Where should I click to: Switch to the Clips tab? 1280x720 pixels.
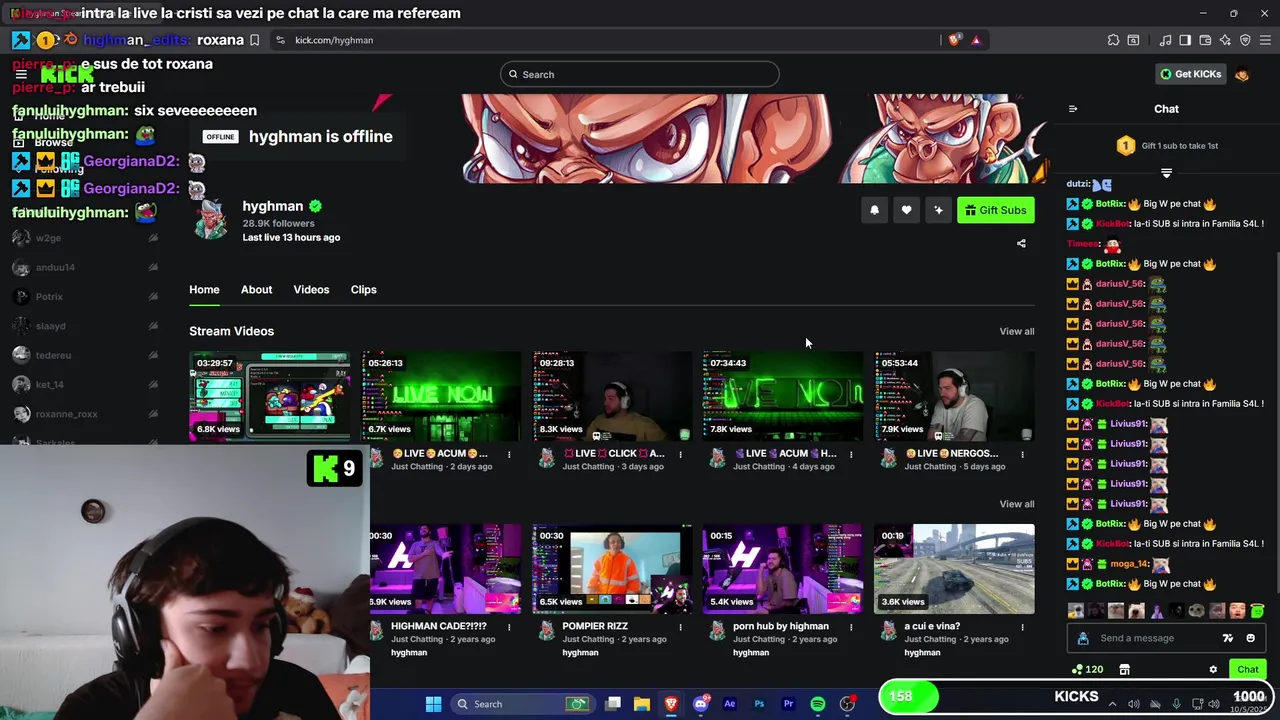click(363, 289)
